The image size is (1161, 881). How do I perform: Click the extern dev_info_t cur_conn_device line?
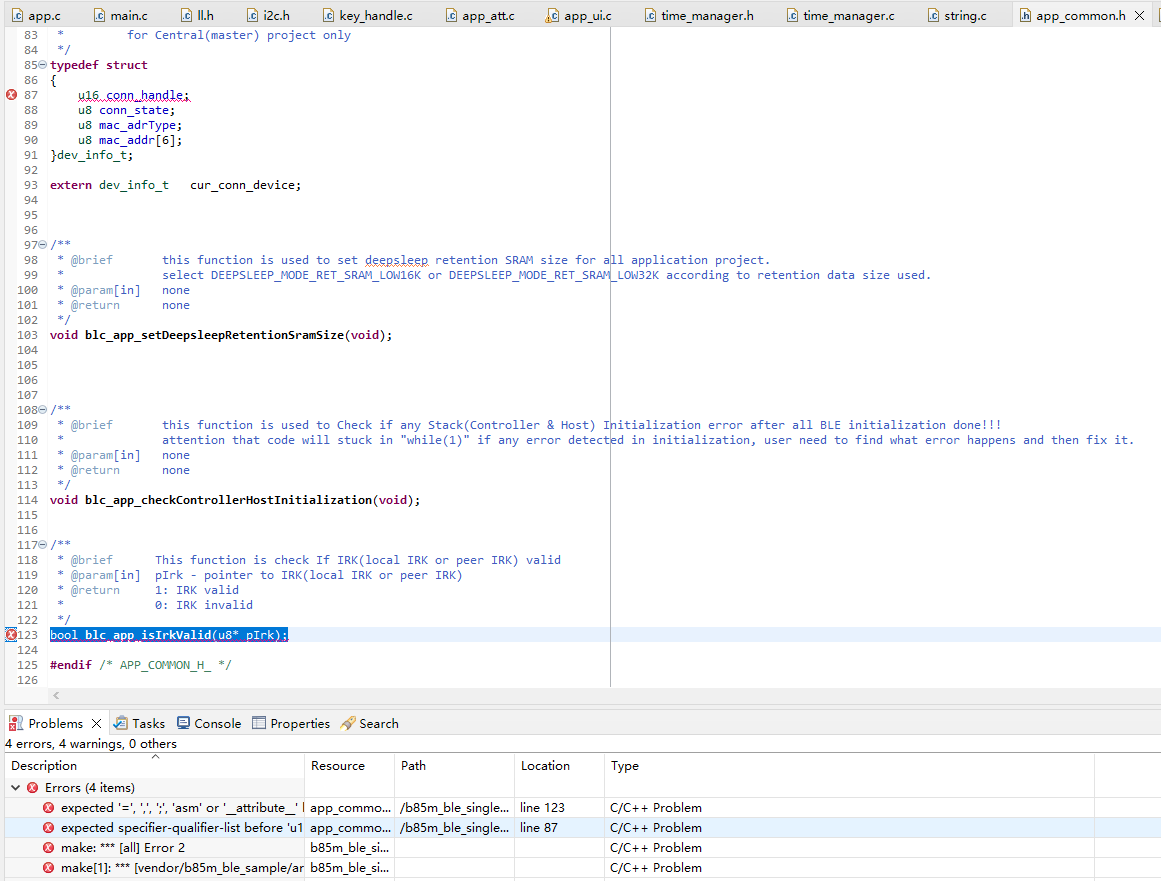[175, 185]
